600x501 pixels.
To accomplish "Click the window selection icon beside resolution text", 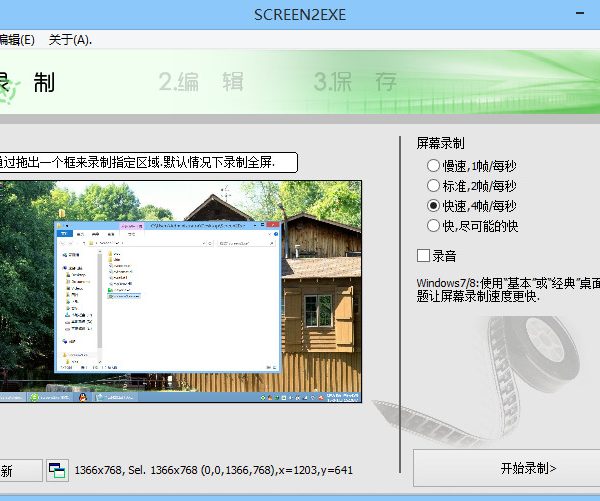I will pyautogui.click(x=57, y=470).
